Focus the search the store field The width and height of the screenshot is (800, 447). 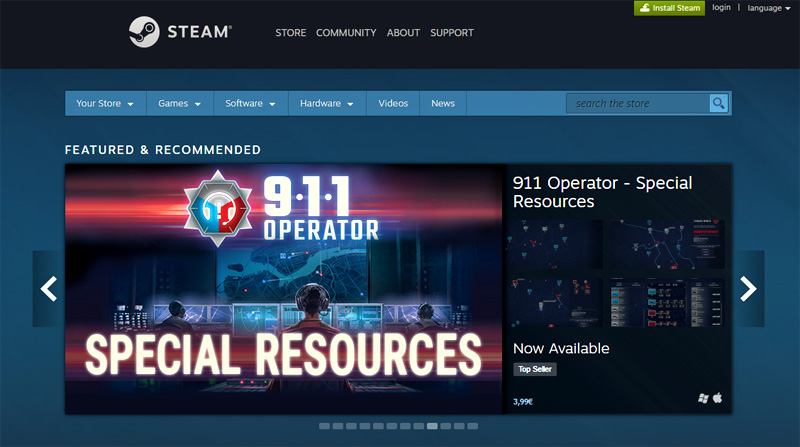click(638, 104)
